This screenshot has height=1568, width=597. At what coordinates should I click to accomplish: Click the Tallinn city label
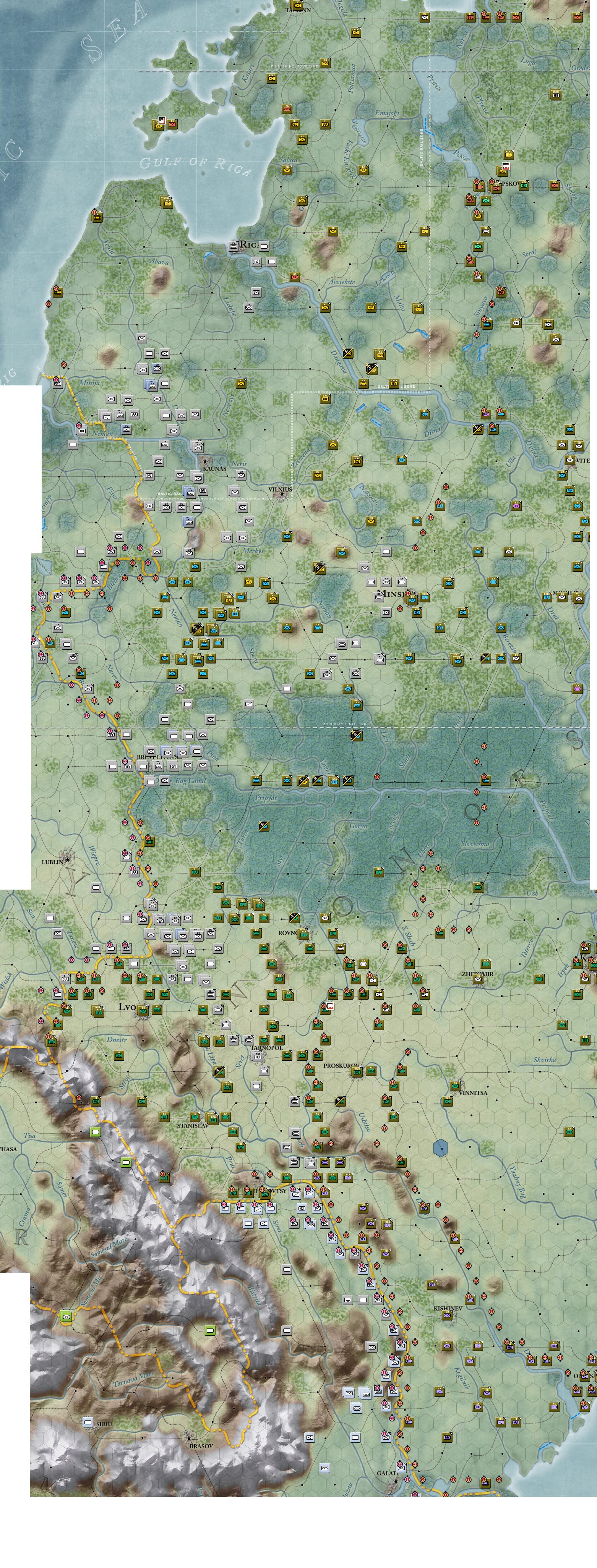[x=298, y=10]
